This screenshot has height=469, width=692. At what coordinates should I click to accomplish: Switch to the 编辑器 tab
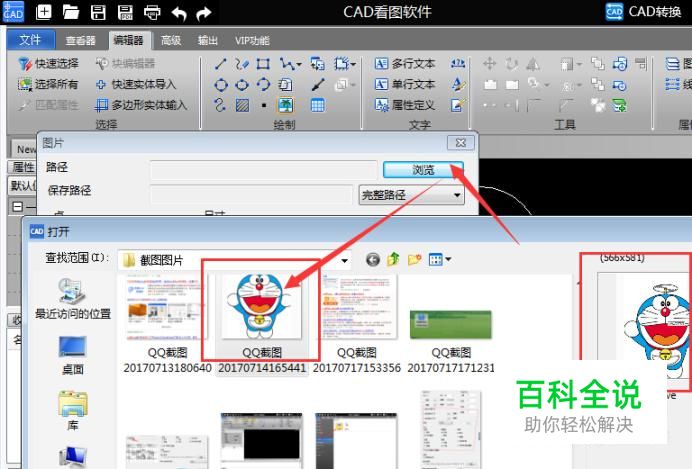pyautogui.click(x=128, y=41)
